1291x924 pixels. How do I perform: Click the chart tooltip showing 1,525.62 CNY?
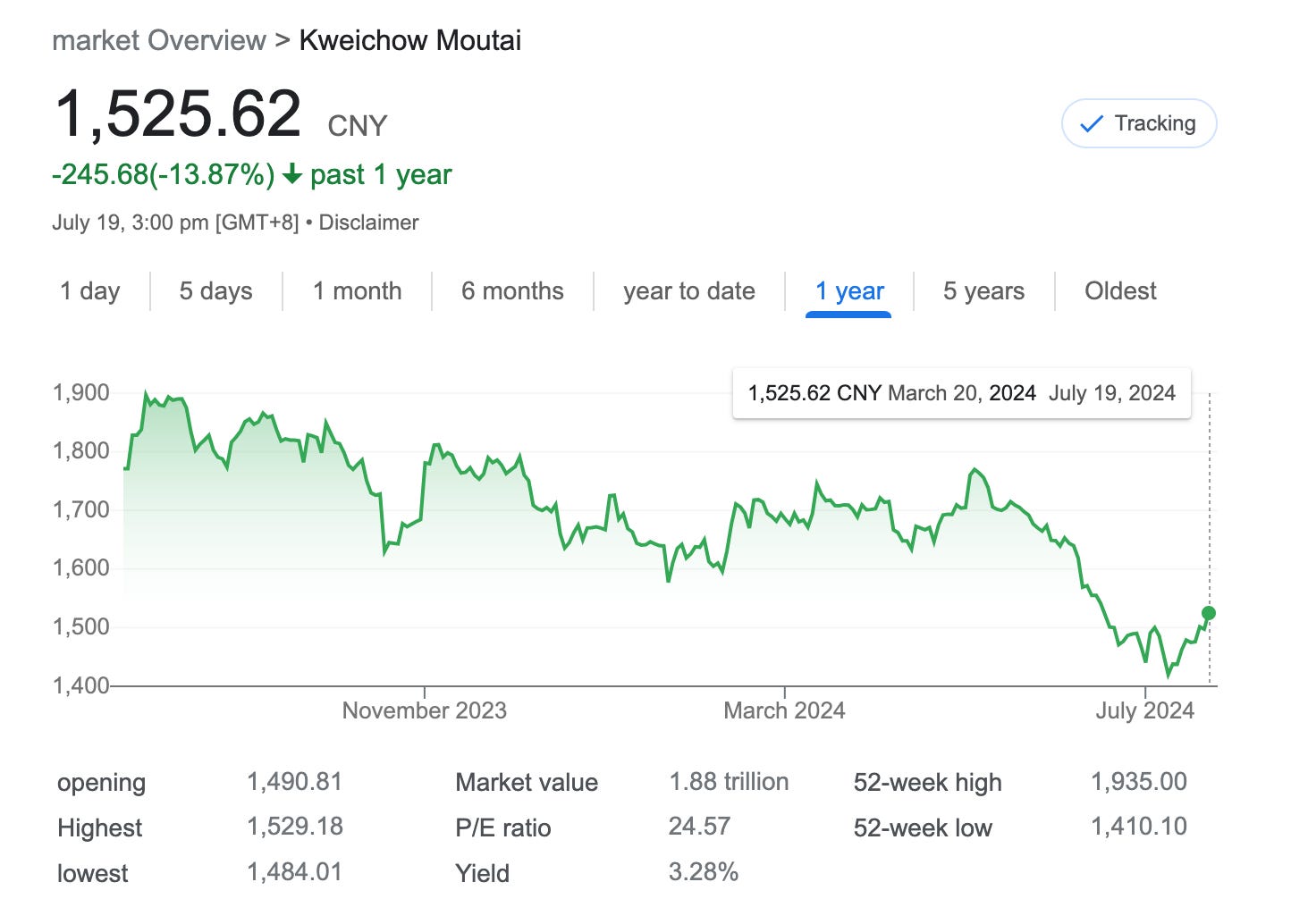[x=962, y=393]
